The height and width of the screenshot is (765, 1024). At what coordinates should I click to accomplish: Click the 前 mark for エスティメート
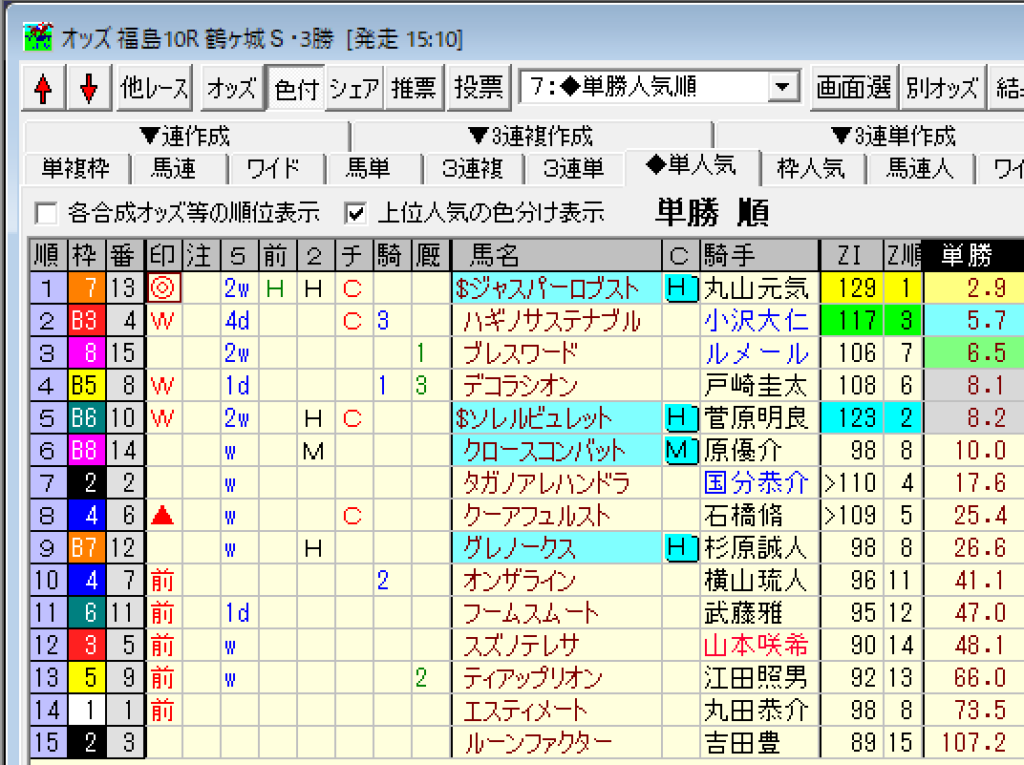[x=163, y=711]
